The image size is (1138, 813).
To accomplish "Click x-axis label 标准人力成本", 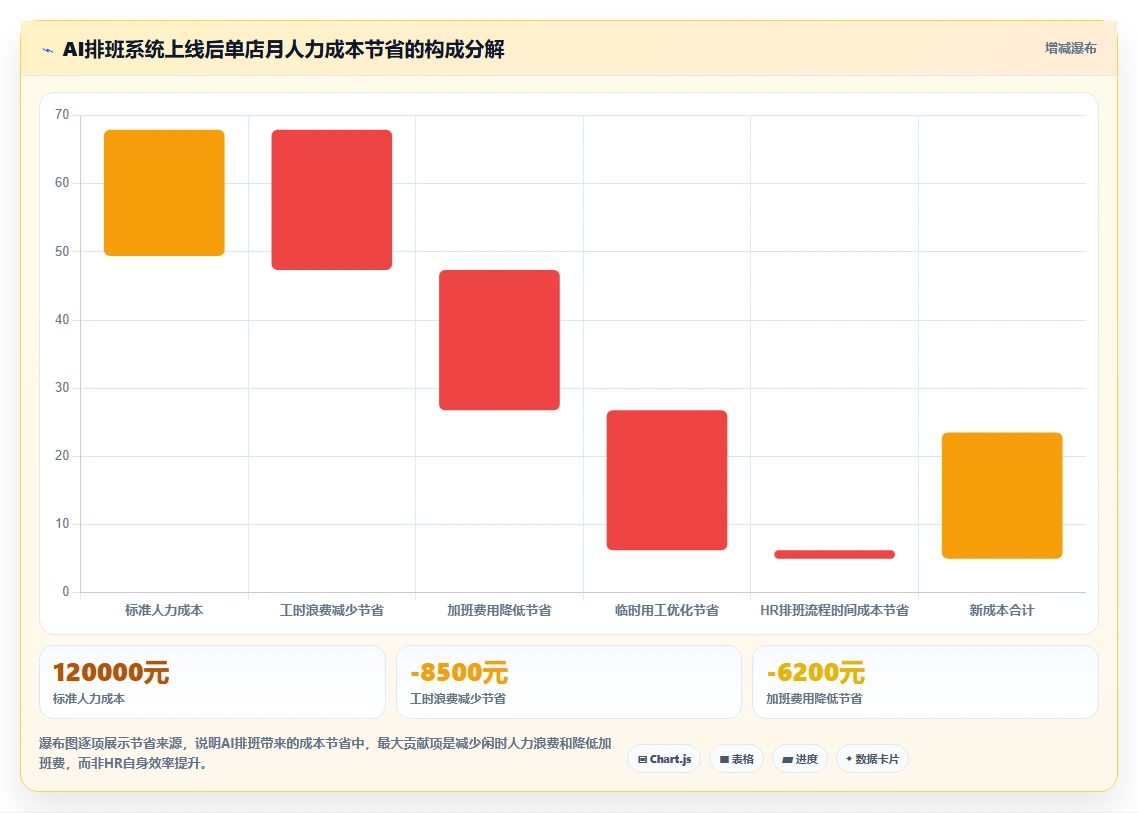I will coord(164,610).
